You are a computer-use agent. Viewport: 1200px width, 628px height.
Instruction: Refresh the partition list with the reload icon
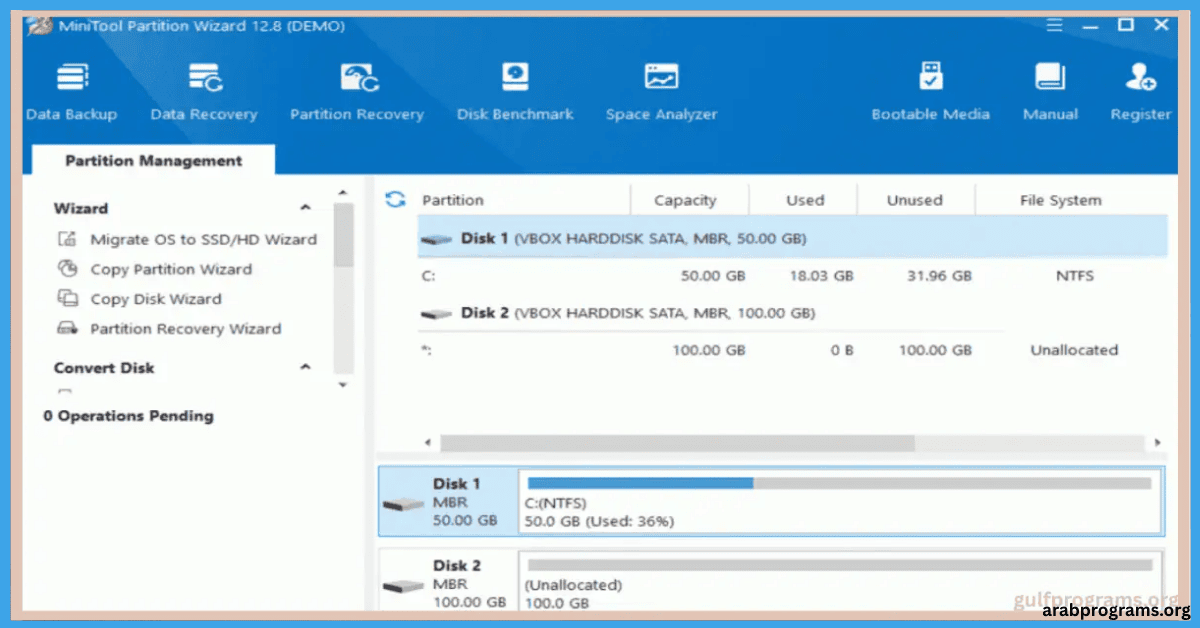pos(395,200)
